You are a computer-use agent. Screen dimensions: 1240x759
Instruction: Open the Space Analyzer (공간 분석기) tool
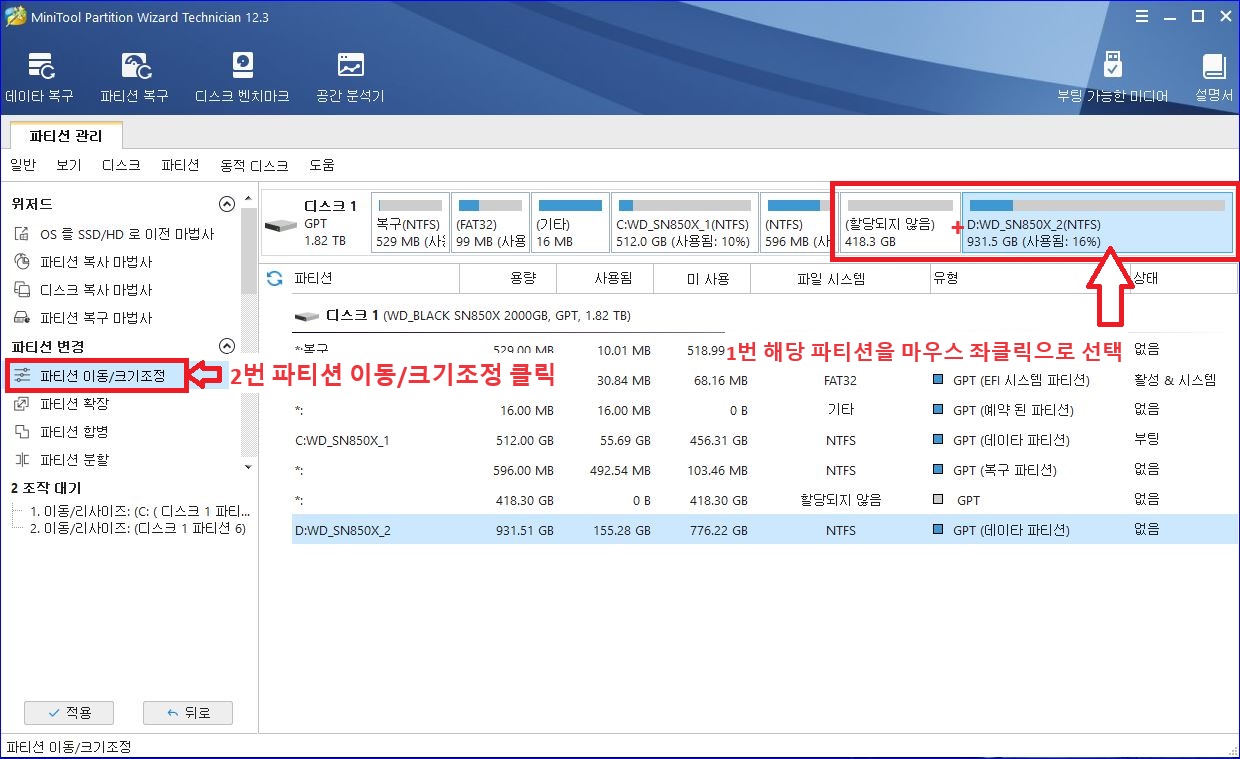[x=350, y=78]
